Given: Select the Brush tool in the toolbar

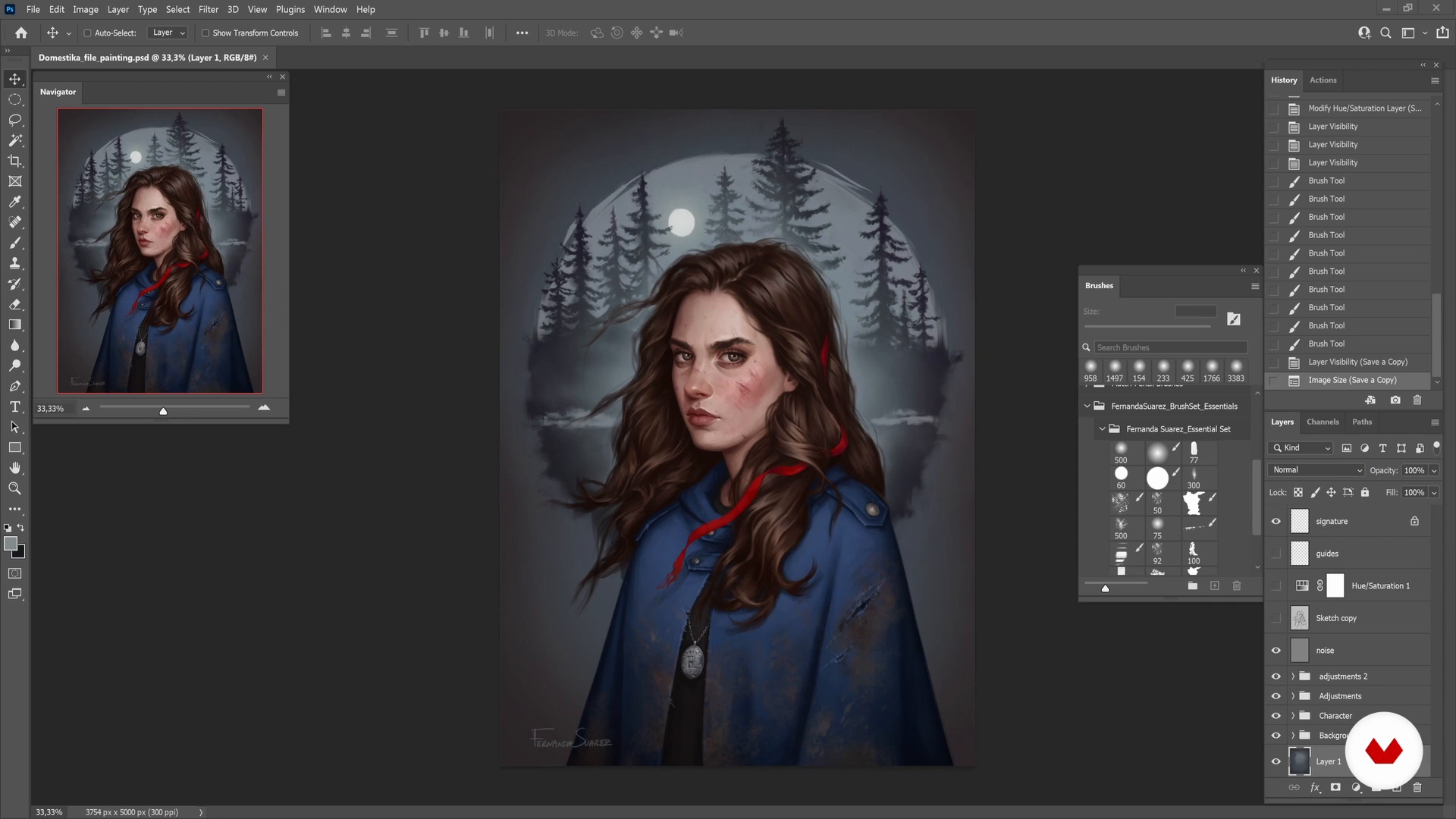Looking at the screenshot, I should (15, 243).
